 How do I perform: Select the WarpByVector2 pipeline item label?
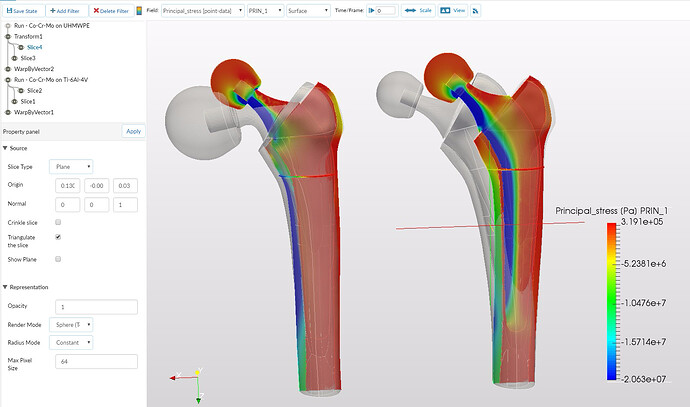pos(34,69)
